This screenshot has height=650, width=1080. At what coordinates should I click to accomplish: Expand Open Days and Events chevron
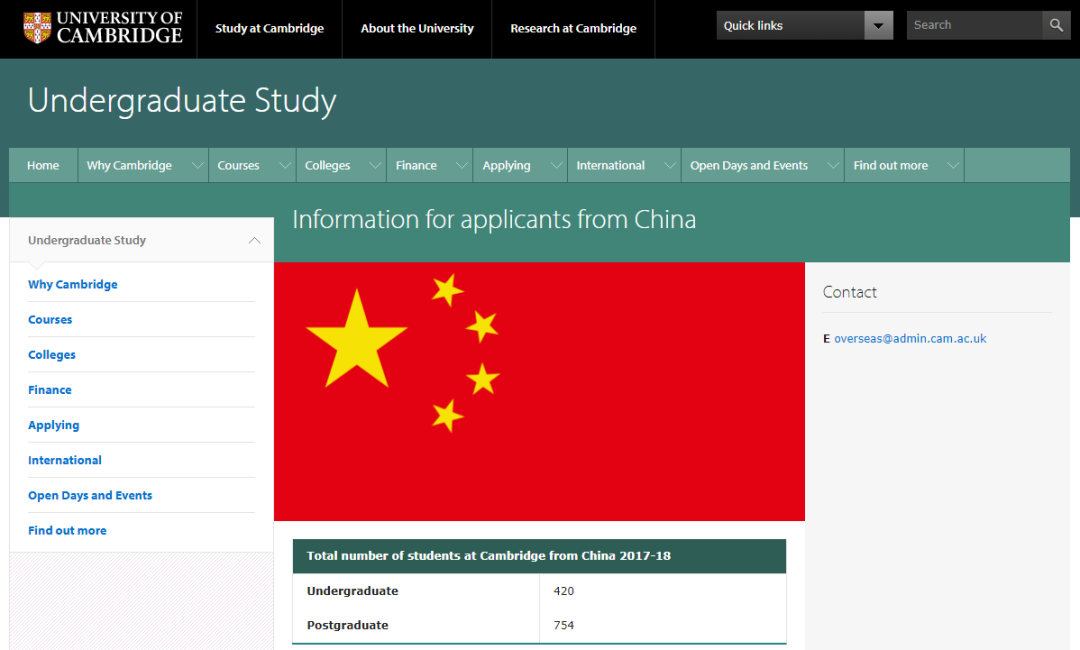coord(833,165)
